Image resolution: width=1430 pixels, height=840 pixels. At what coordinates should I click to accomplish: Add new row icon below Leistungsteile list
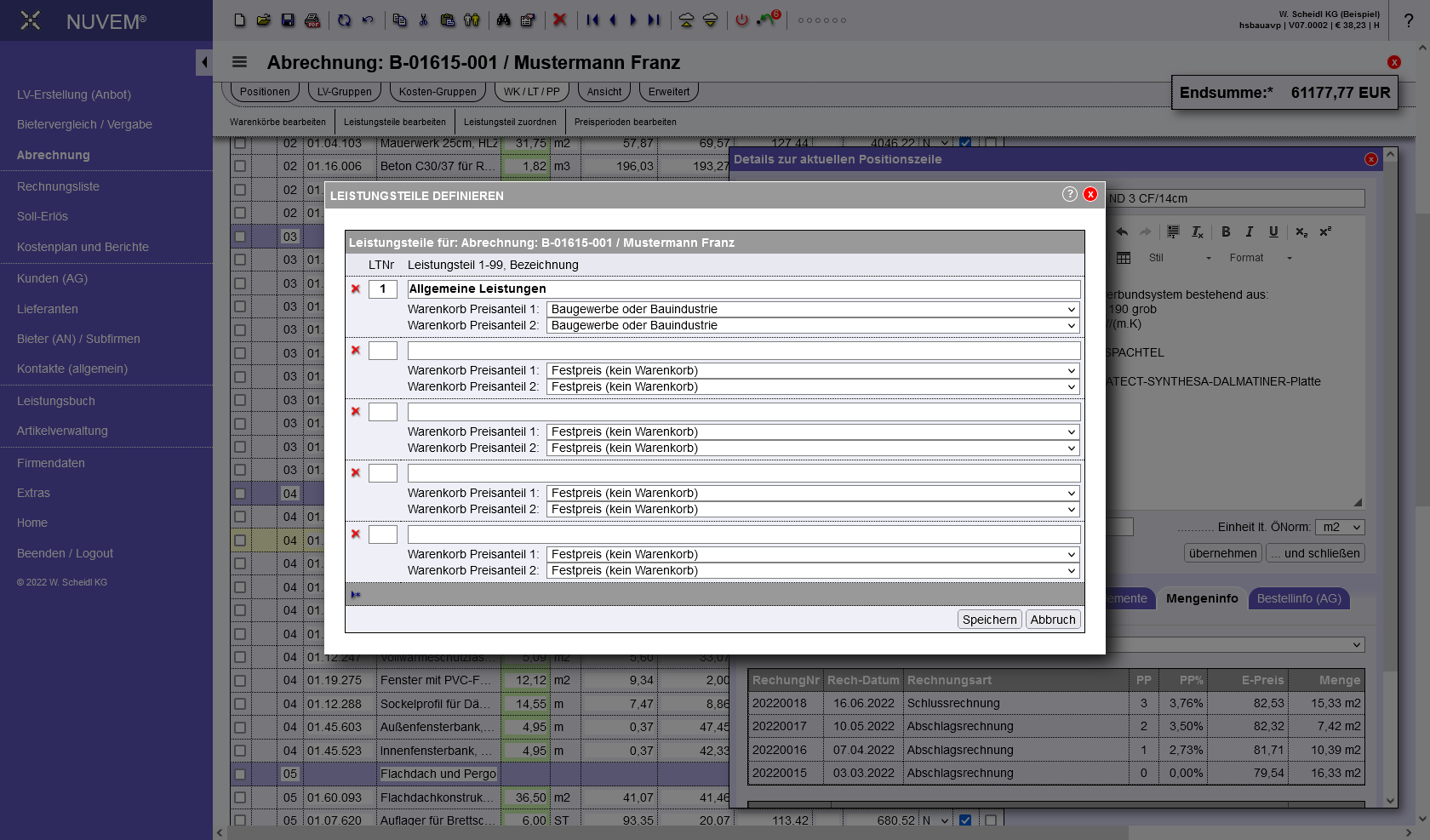pyautogui.click(x=356, y=595)
